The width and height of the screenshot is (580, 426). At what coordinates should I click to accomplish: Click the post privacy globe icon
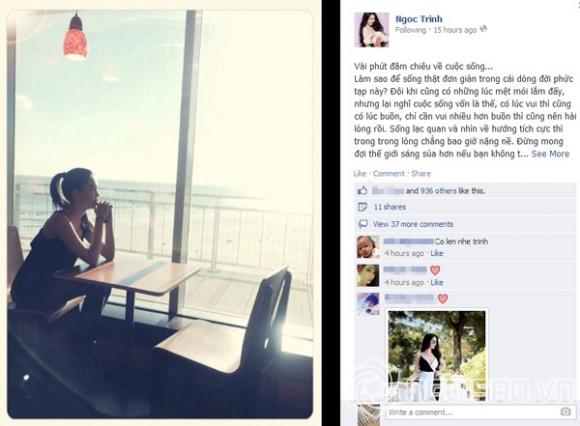pyautogui.click(x=483, y=29)
